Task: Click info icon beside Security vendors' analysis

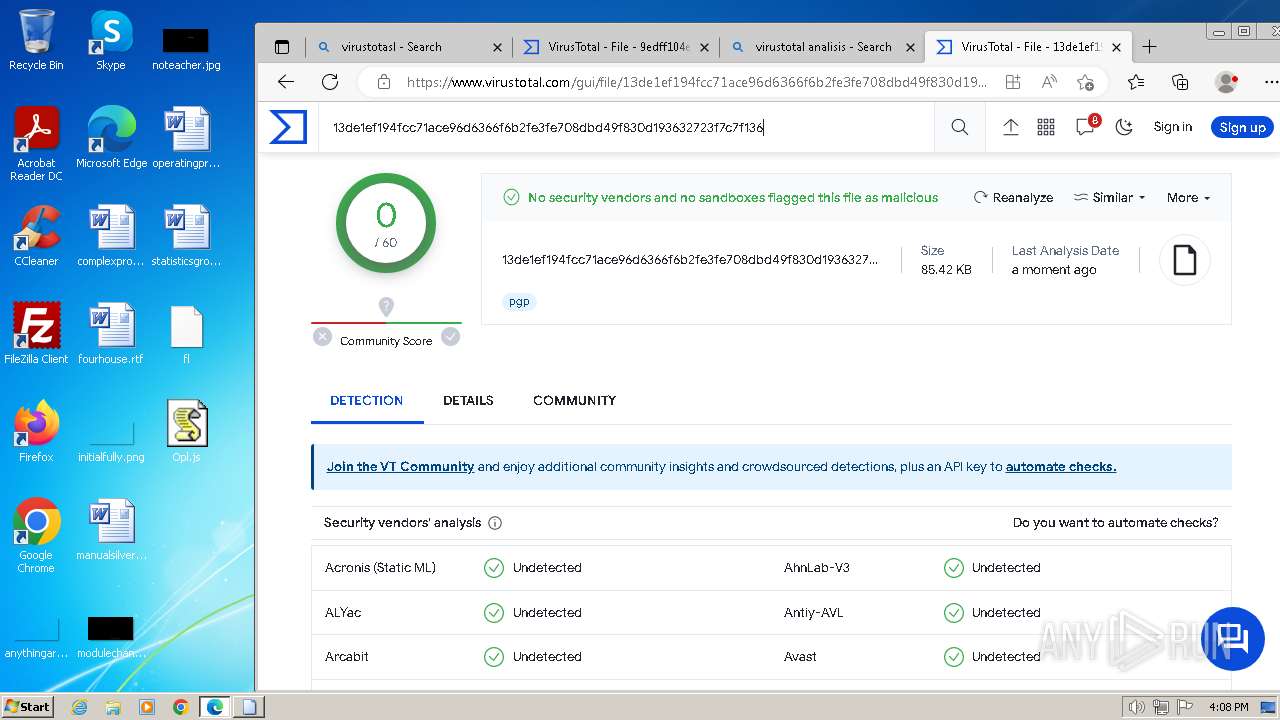Action: pos(495,523)
